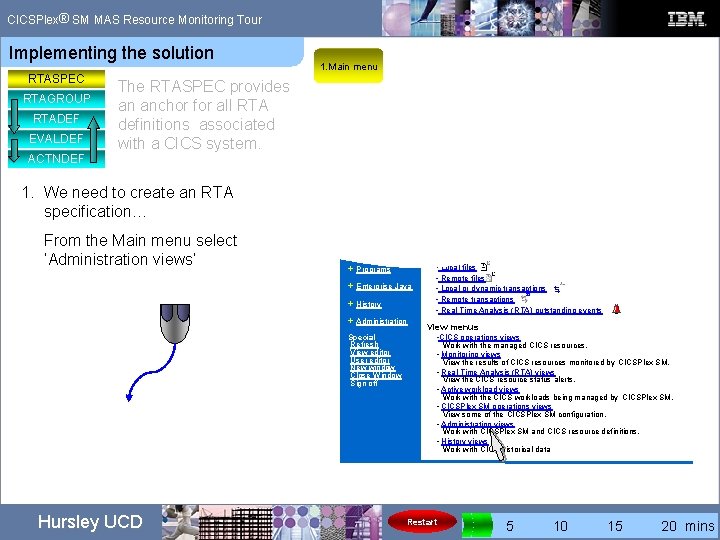Click the 'View menus' heading text
The width and height of the screenshot is (720, 540).
point(452,327)
